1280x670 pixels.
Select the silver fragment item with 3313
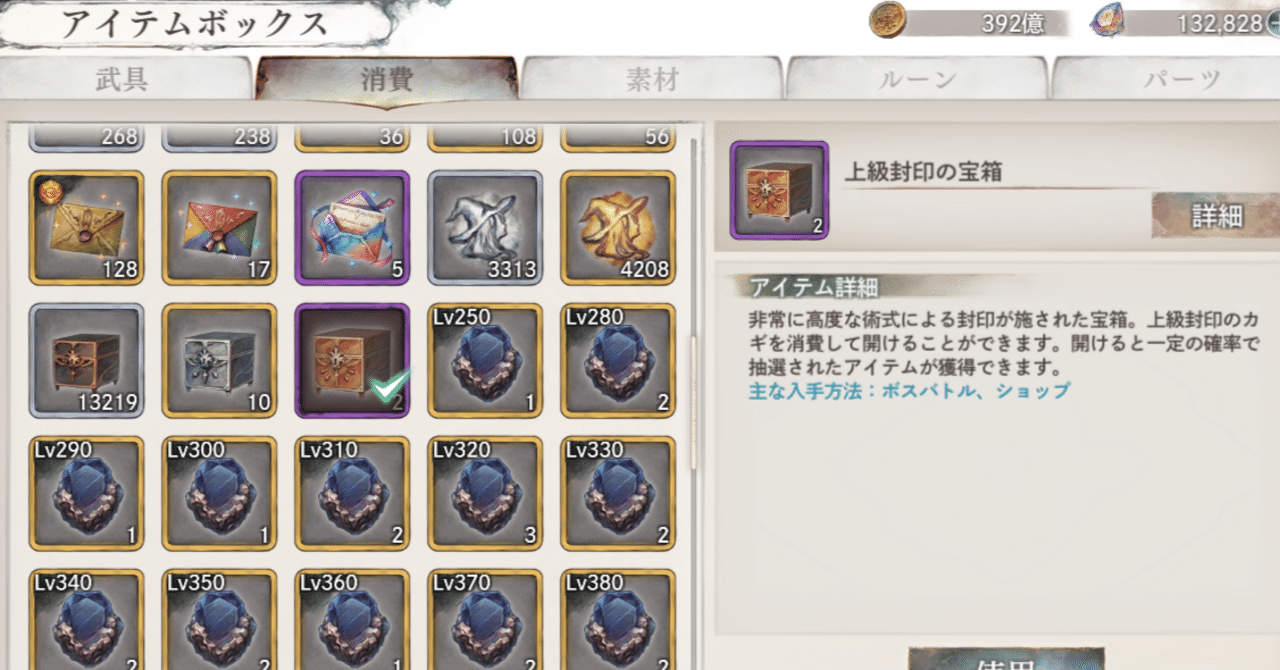[485, 228]
